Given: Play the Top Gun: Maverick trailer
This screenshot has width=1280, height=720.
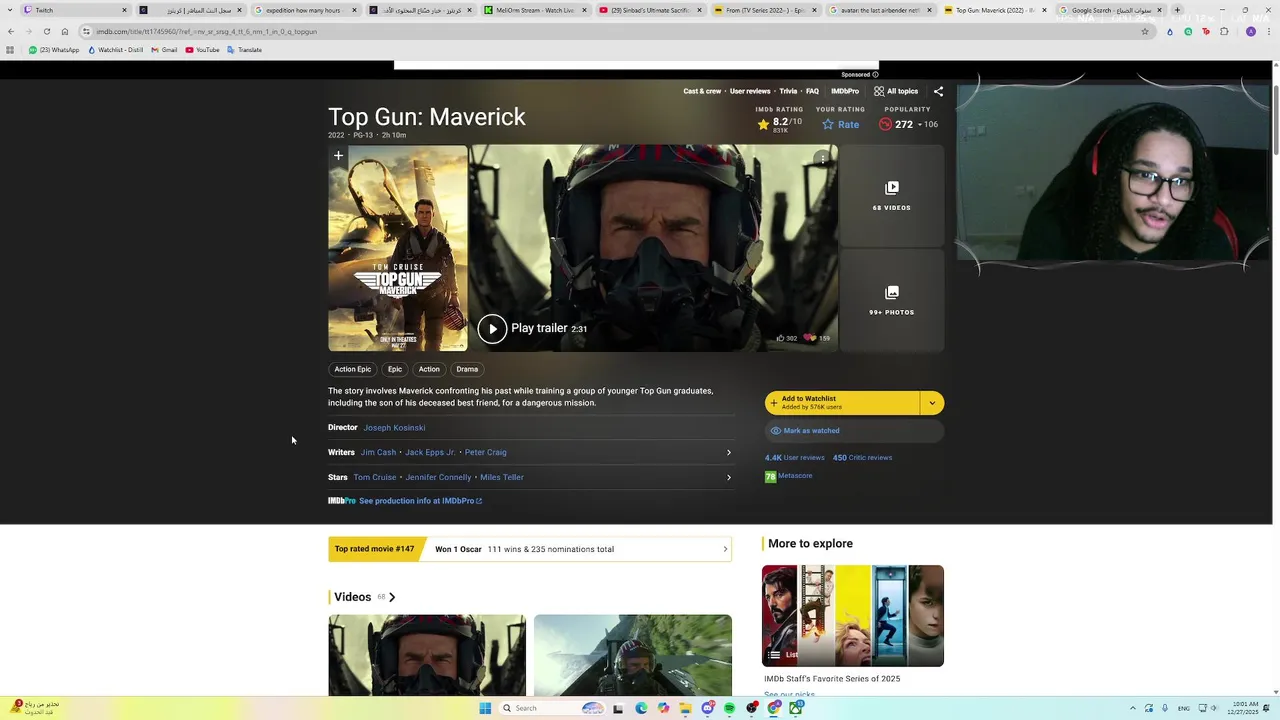Looking at the screenshot, I should pyautogui.click(x=492, y=328).
